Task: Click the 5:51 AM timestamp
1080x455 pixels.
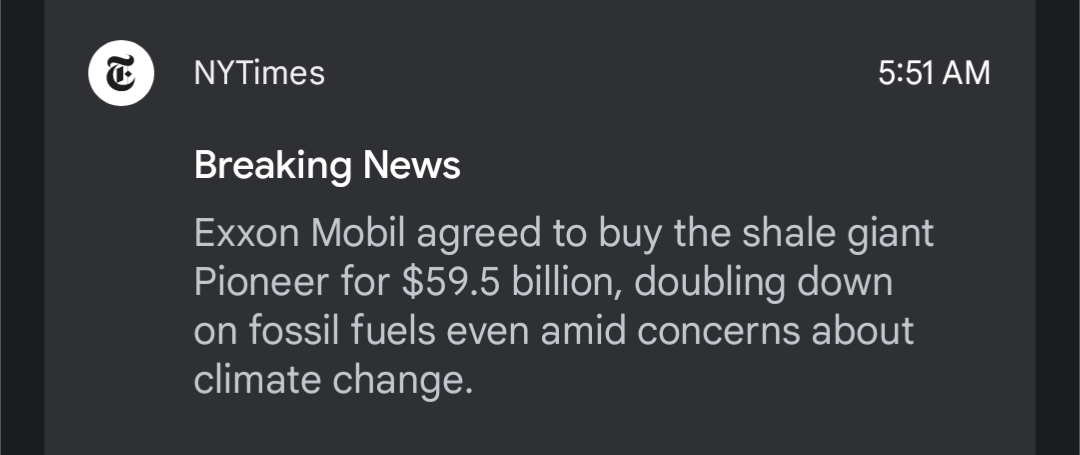Action: pyautogui.click(x=934, y=73)
